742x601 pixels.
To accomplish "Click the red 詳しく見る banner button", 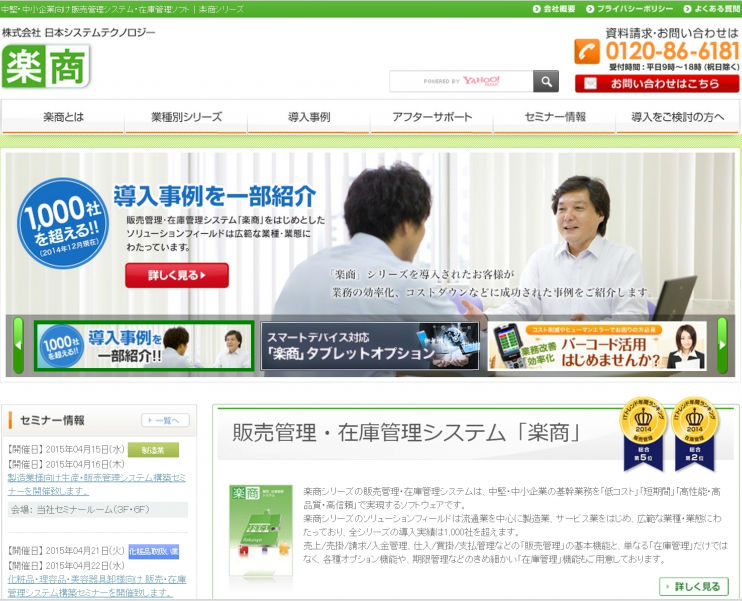I will click(x=177, y=275).
